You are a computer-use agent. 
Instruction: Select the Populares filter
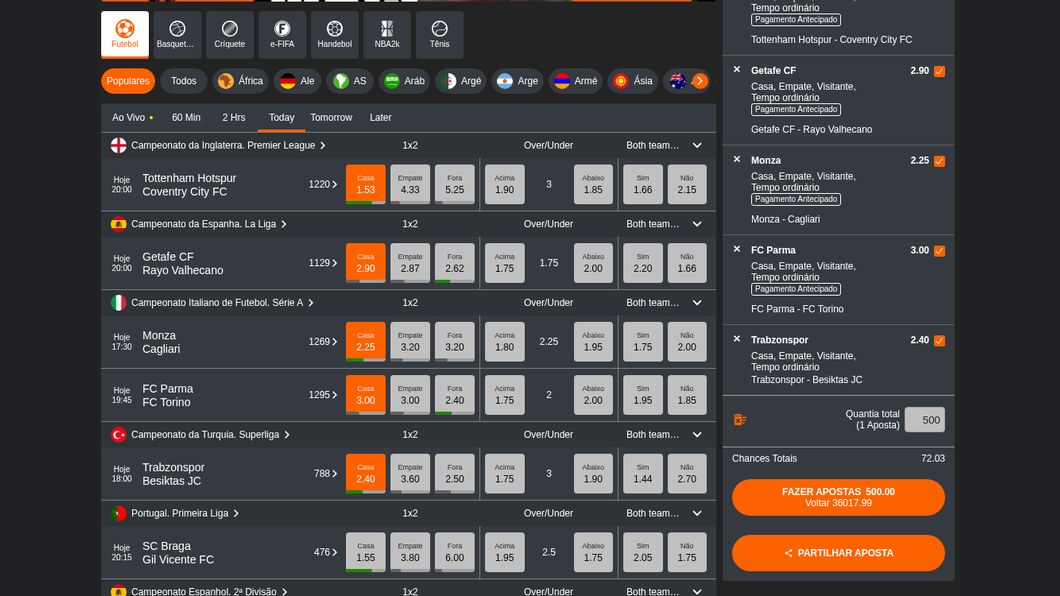coord(128,81)
